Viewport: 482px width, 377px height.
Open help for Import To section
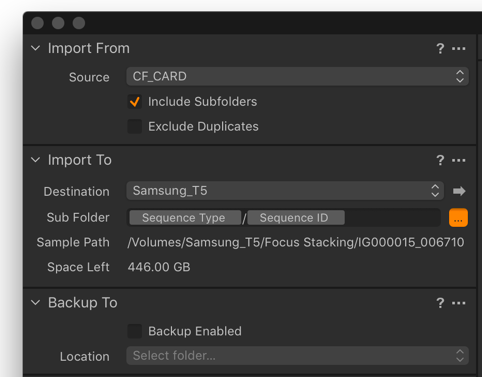point(440,160)
